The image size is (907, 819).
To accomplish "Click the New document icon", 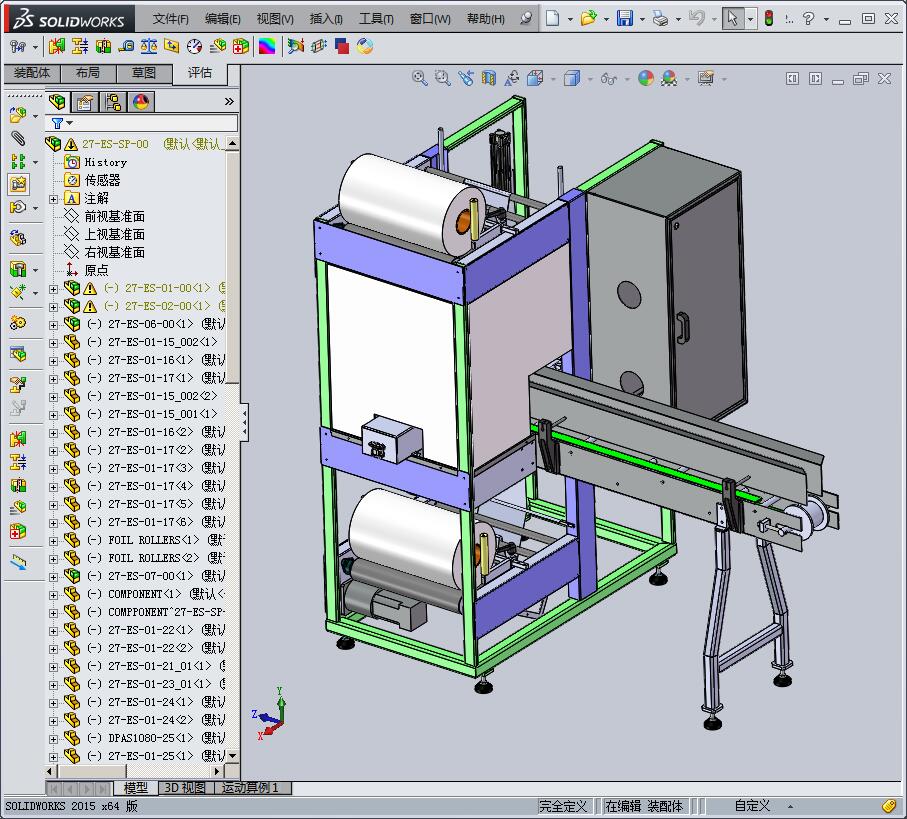I will (553, 19).
